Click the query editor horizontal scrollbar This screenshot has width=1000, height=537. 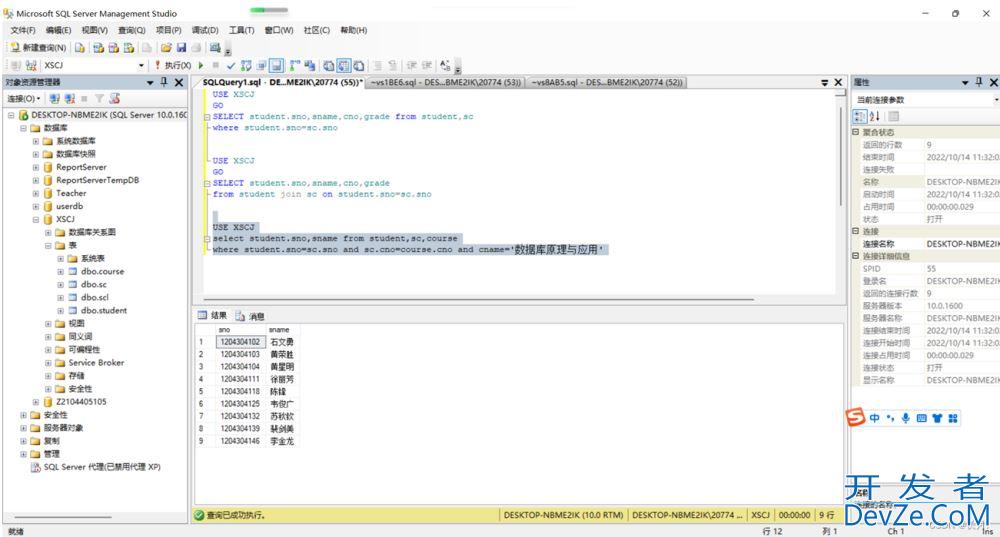click(478, 298)
